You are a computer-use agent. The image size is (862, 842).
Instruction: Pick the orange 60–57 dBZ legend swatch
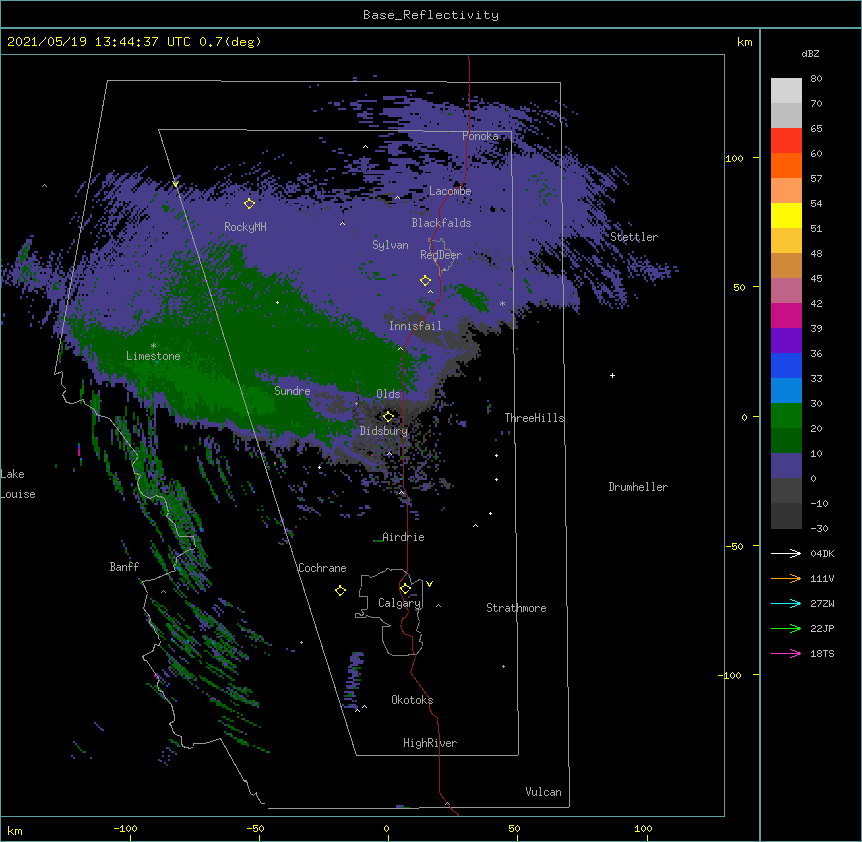[786, 165]
